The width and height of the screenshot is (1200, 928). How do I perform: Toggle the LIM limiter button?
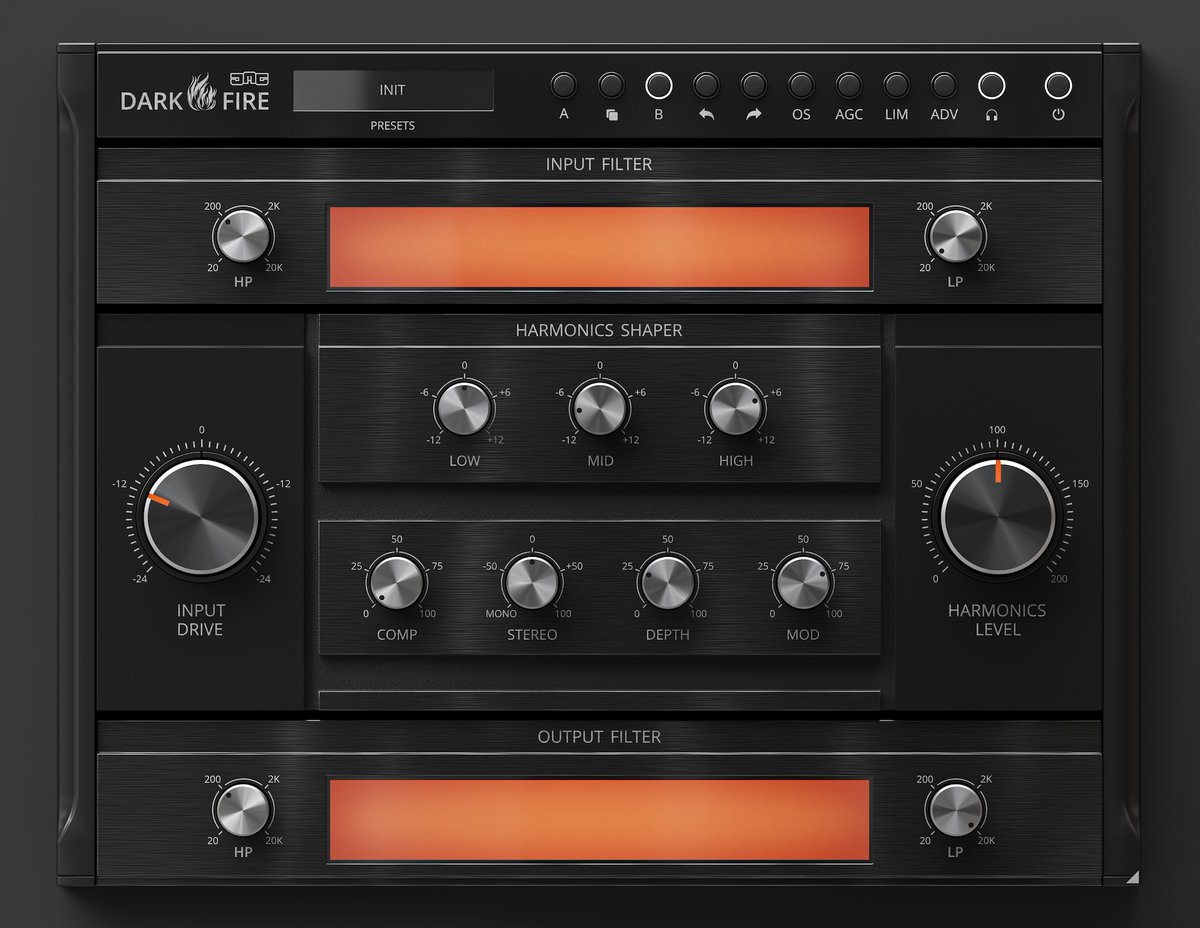896,84
